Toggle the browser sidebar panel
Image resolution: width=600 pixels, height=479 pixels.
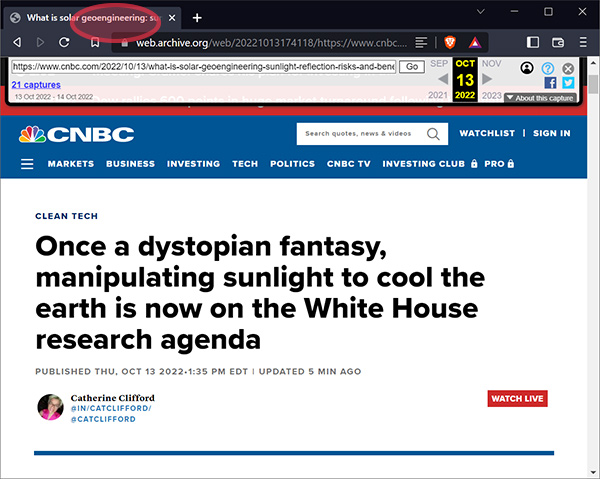point(532,42)
